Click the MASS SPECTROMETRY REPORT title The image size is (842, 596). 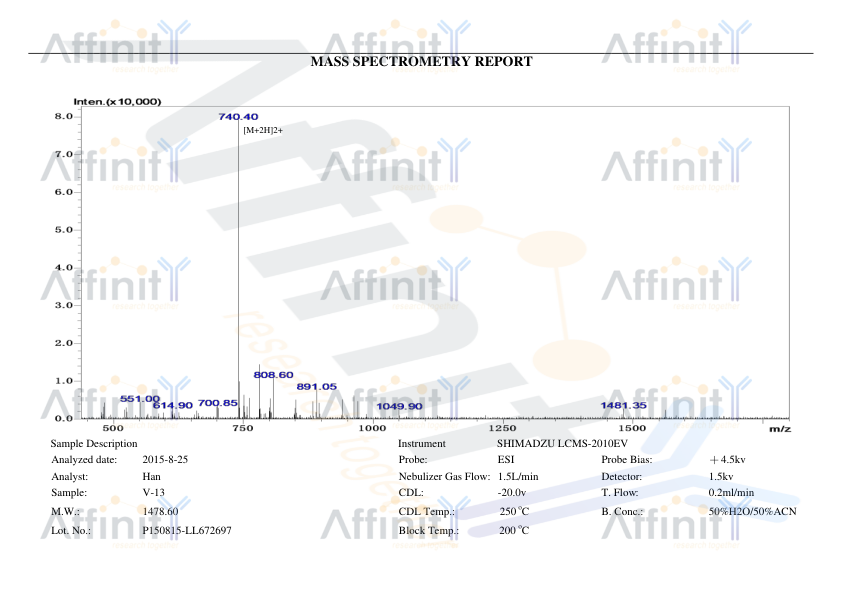pos(422,61)
